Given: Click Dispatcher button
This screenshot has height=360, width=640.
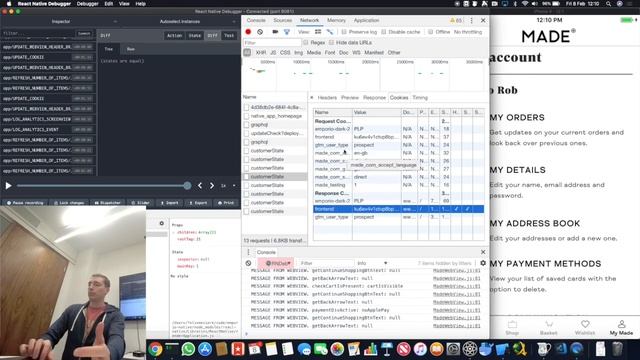Looking at the screenshot, I should click(x=108, y=202).
